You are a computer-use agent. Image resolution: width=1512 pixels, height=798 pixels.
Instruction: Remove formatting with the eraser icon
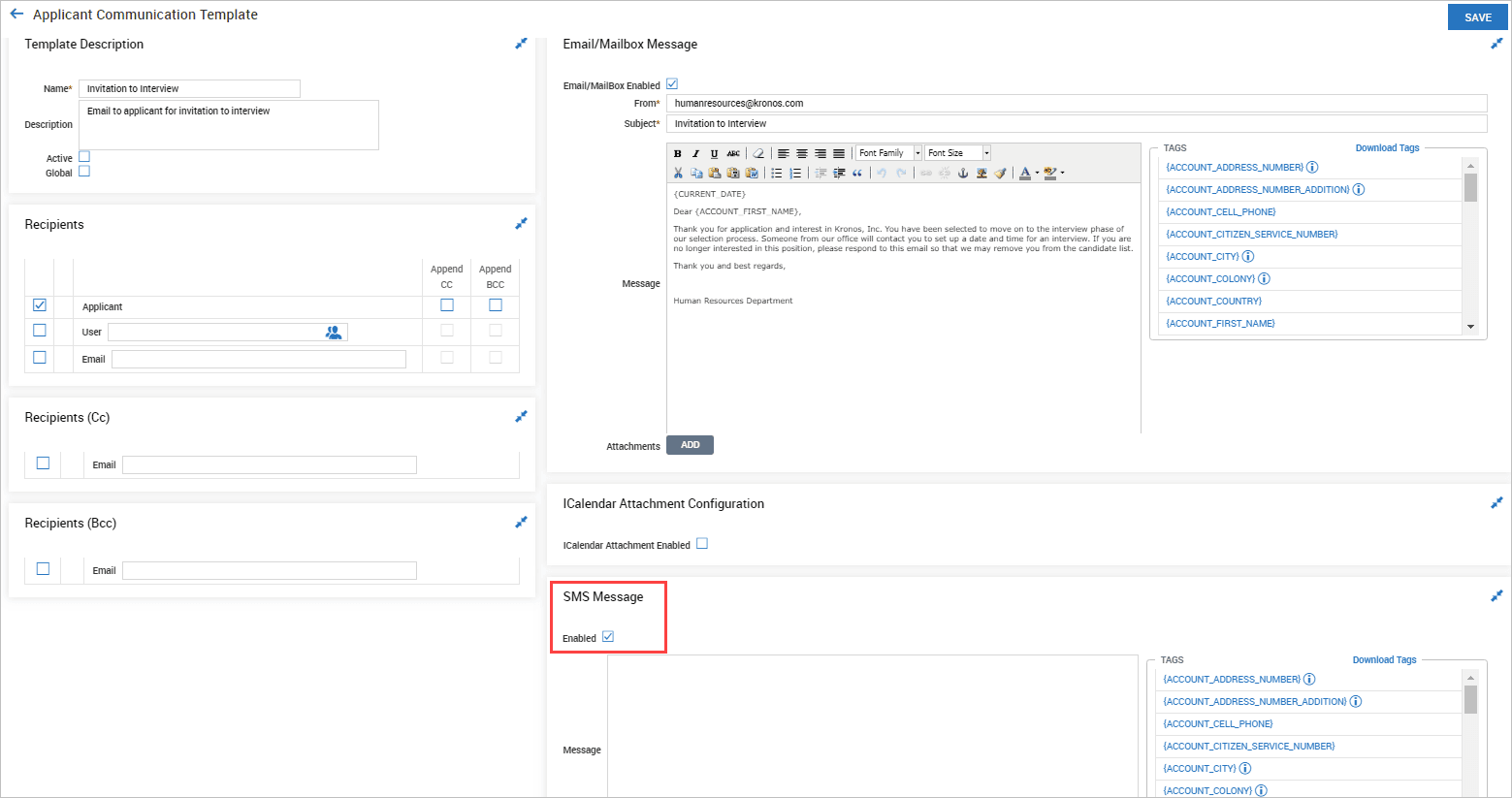click(758, 153)
